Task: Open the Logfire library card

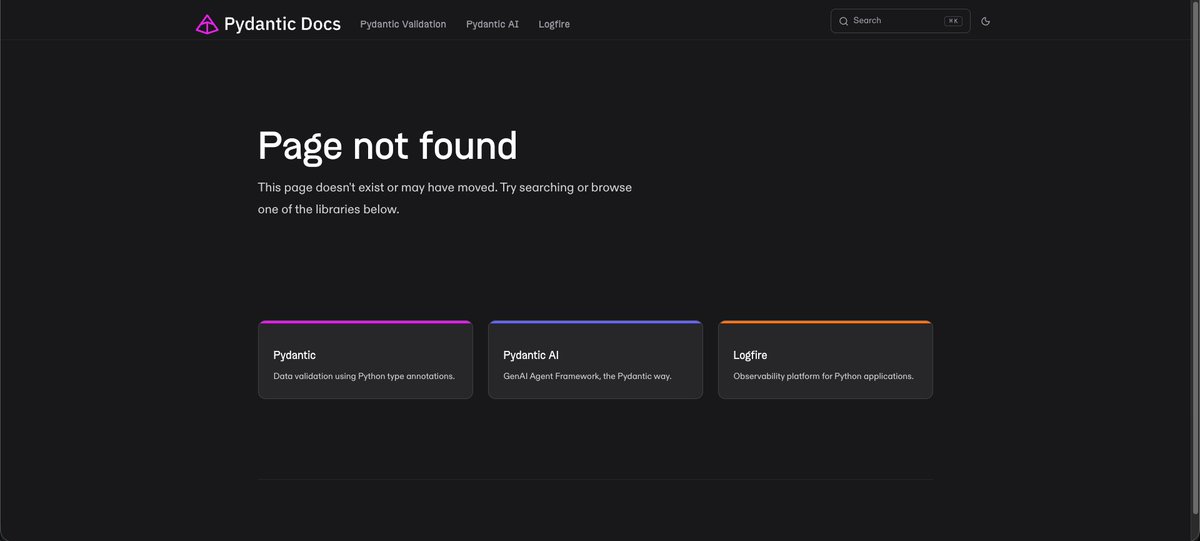Action: pos(825,360)
